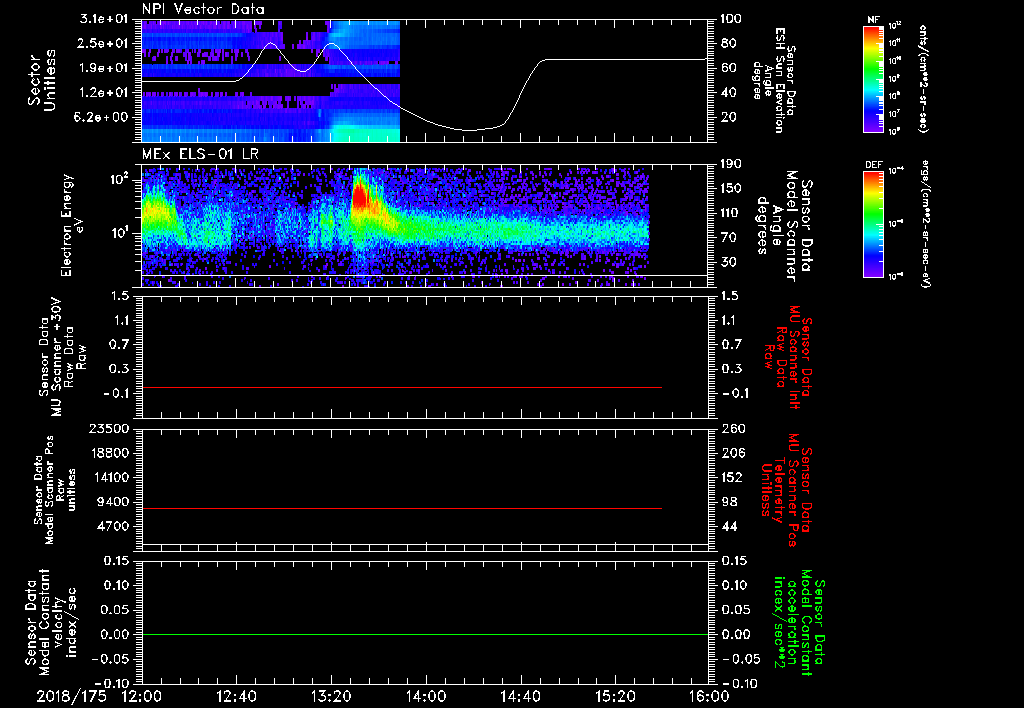Click the 9400 scanner position axis value
This screenshot has width=1024, height=708.
(x=114, y=502)
